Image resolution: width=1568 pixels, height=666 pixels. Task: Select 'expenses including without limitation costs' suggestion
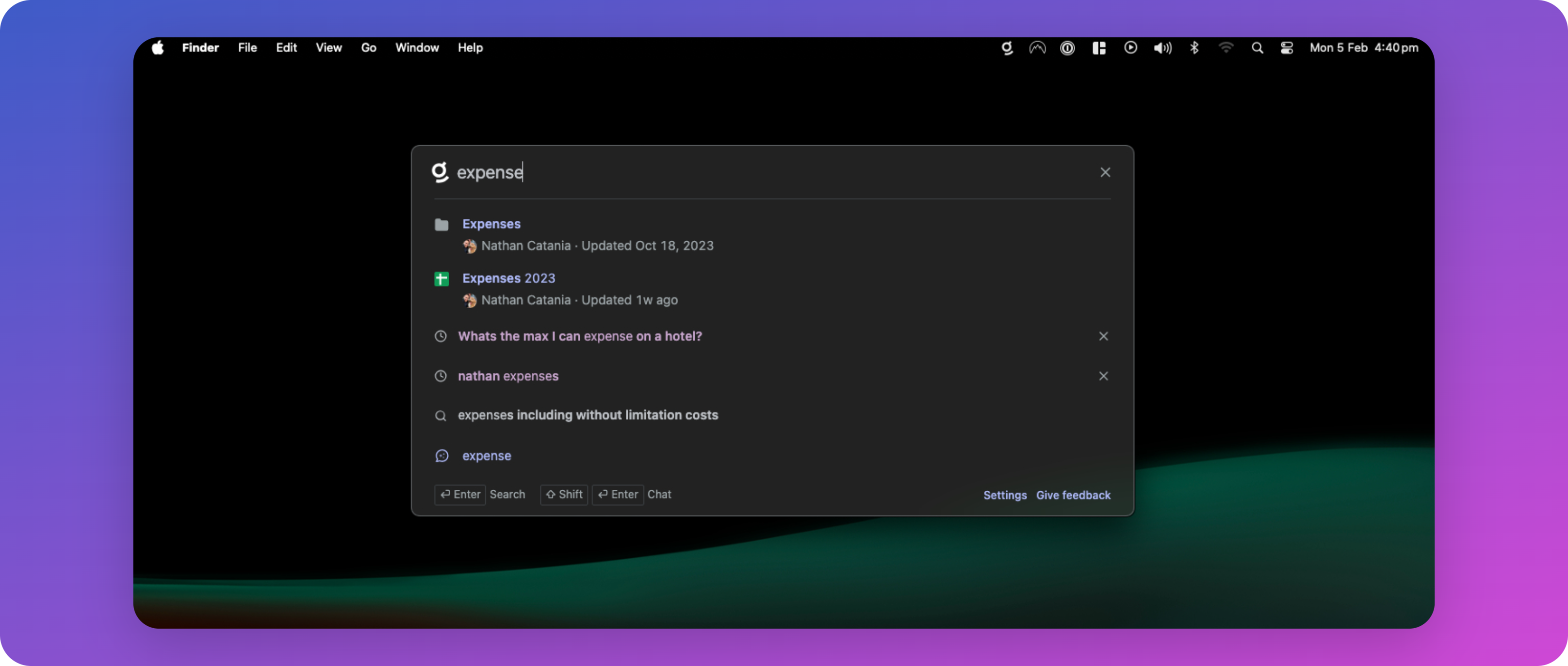click(x=588, y=415)
